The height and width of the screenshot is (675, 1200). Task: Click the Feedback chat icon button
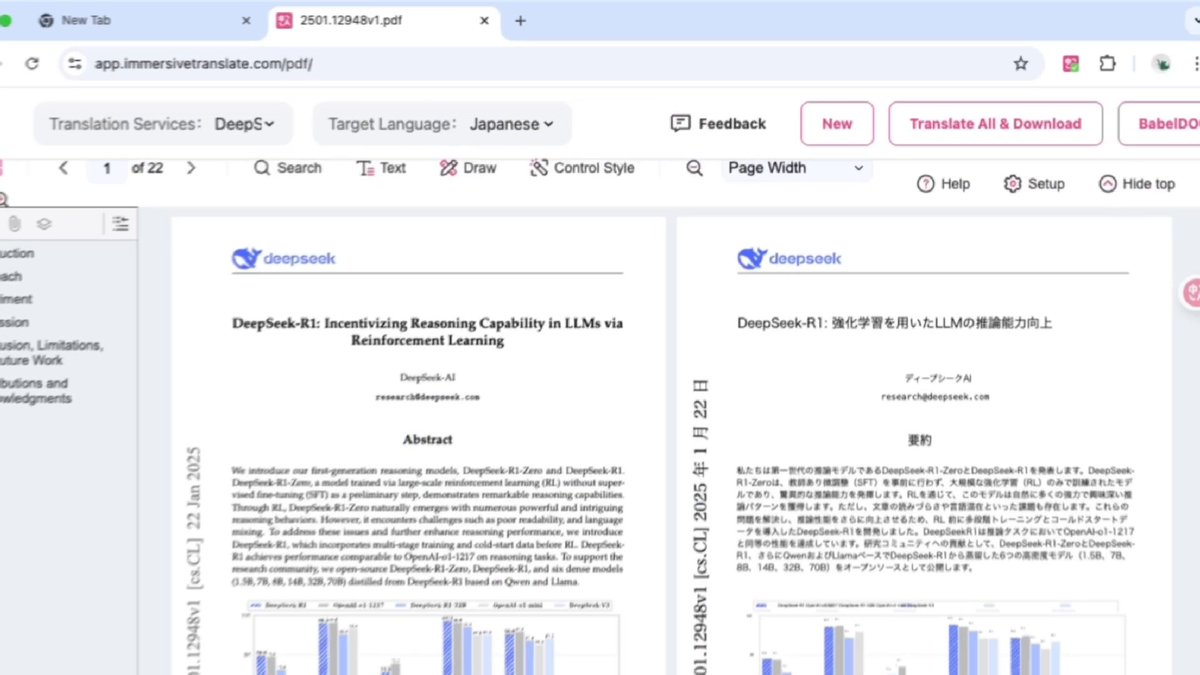click(718, 124)
